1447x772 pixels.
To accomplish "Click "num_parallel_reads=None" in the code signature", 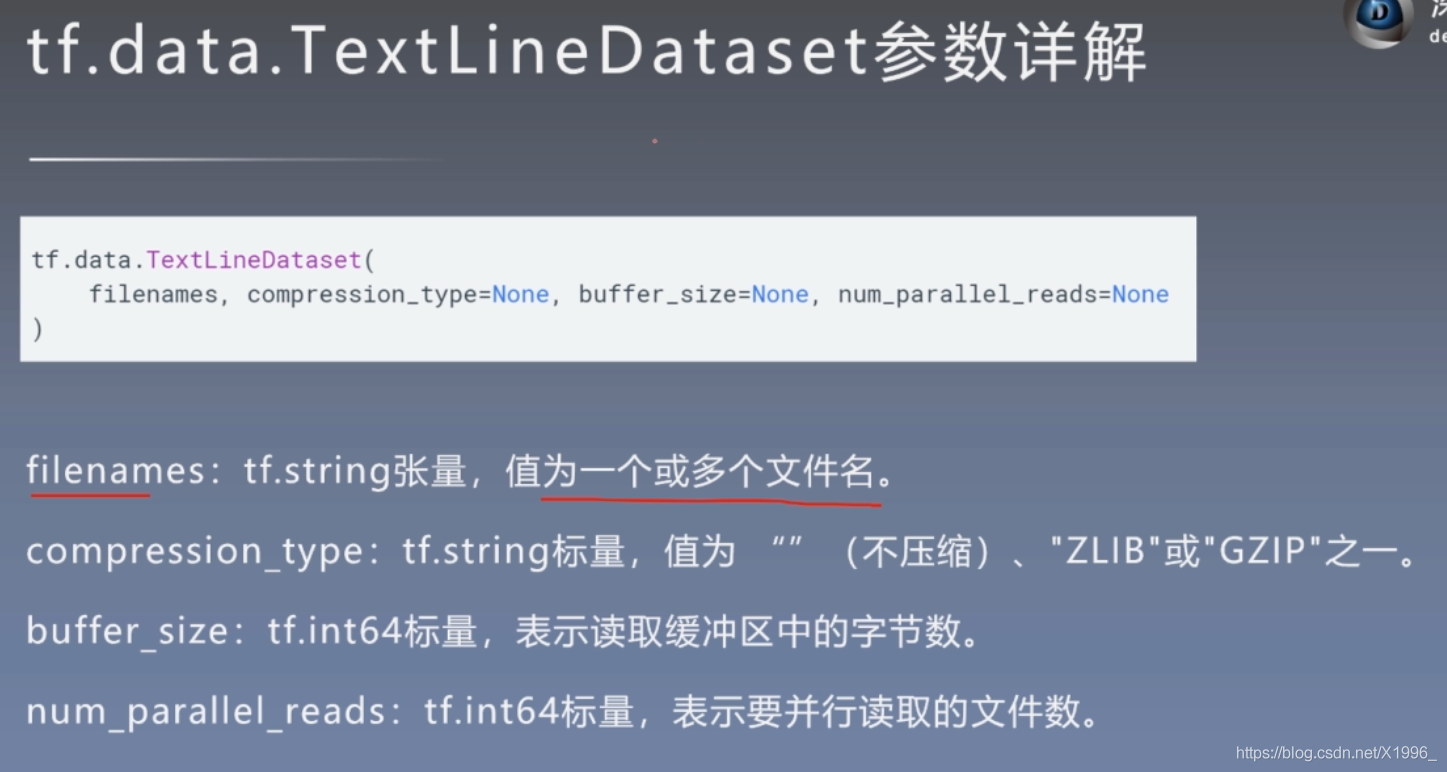I will click(x=1003, y=294).
